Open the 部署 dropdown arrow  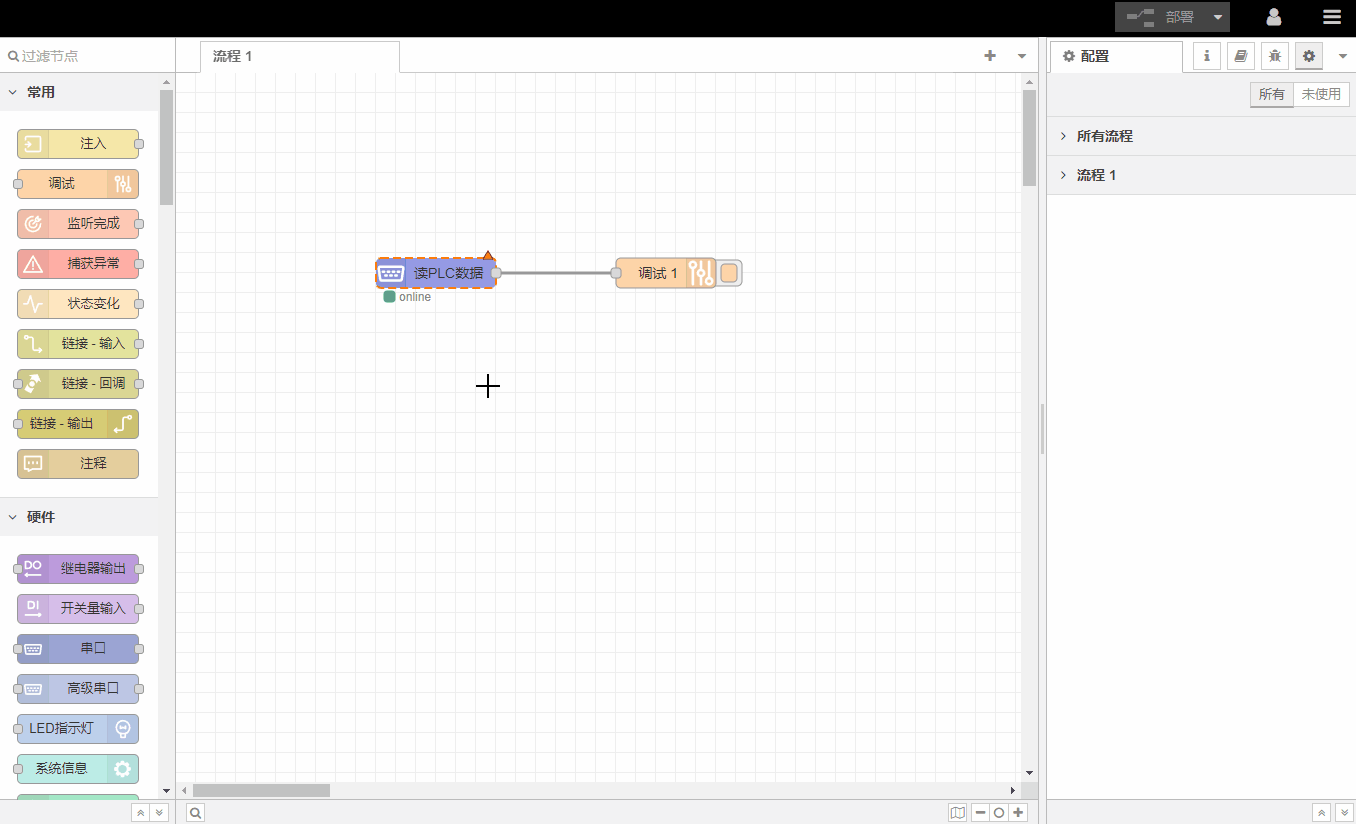point(1217,17)
